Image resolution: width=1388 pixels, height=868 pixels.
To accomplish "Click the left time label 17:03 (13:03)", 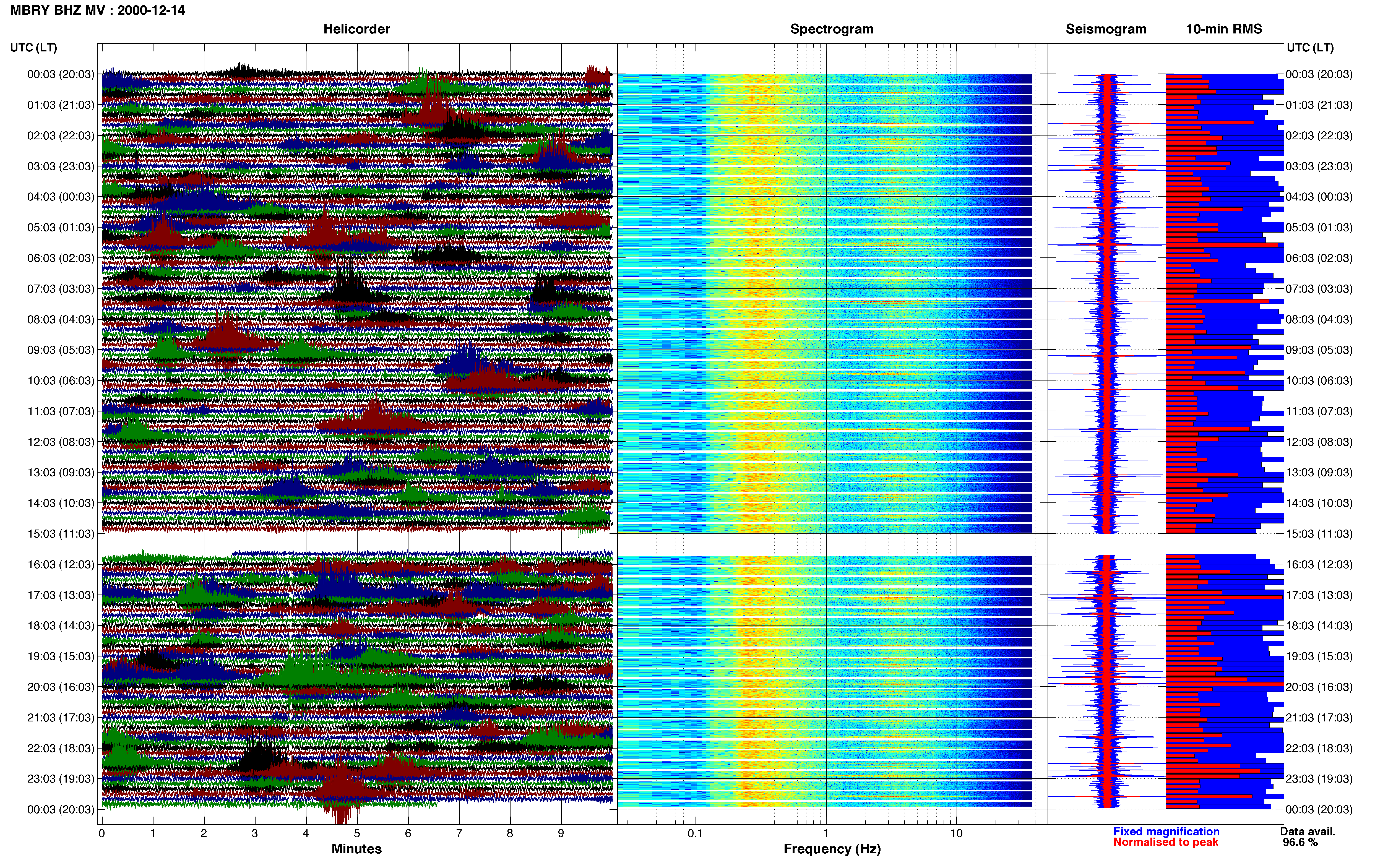I will click(x=61, y=595).
